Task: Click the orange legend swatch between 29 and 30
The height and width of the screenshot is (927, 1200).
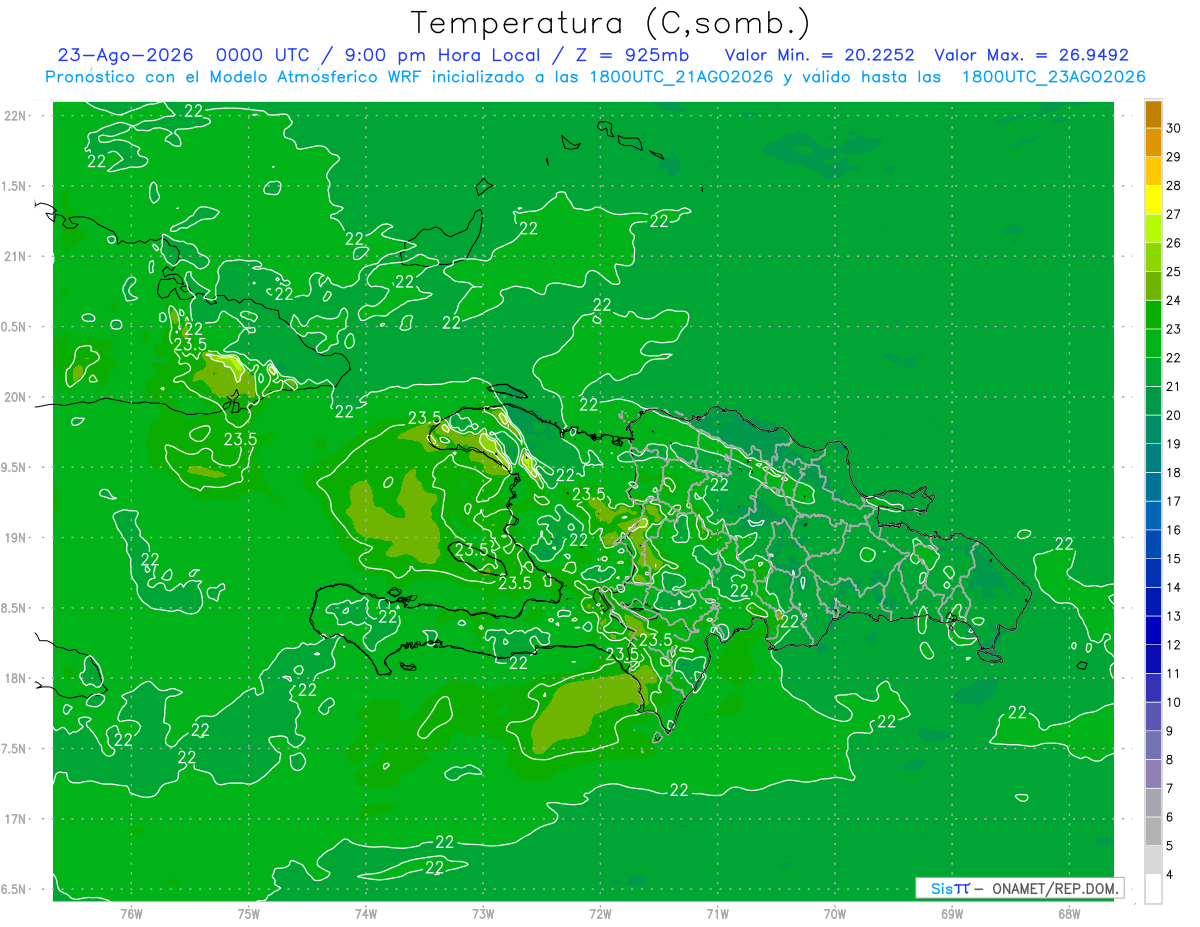Action: tap(1153, 143)
